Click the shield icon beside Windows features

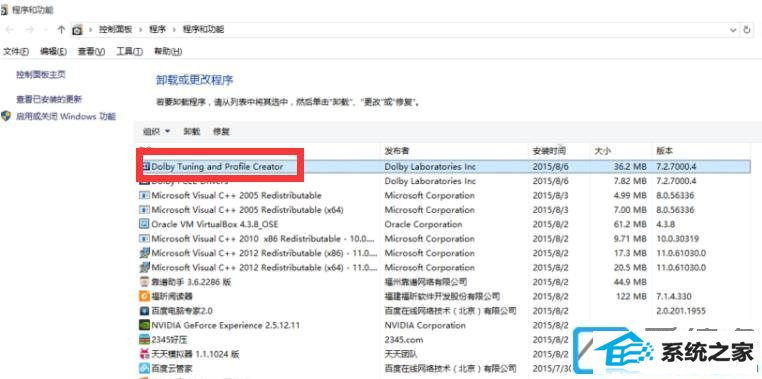click(6, 116)
